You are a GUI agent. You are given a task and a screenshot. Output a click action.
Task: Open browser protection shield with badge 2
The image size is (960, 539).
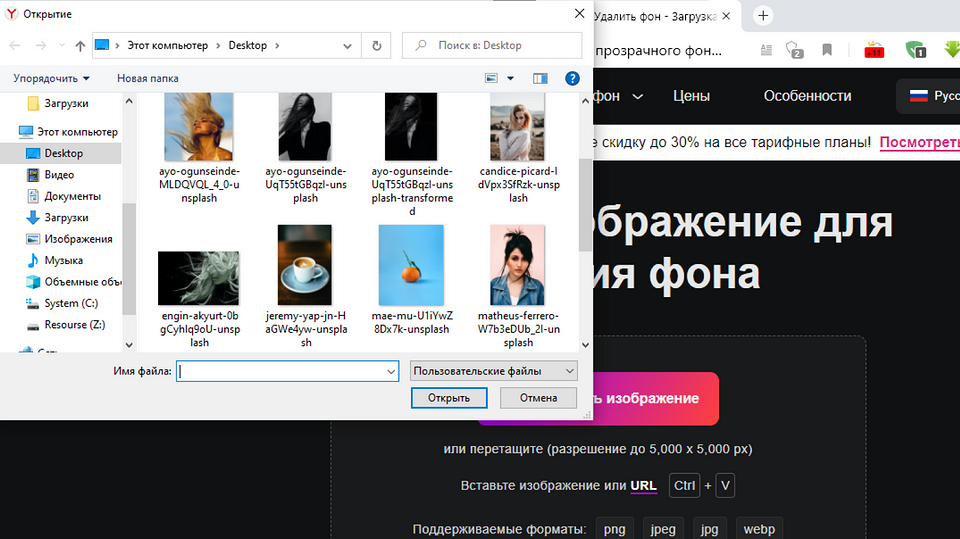pyautogui.click(x=794, y=50)
